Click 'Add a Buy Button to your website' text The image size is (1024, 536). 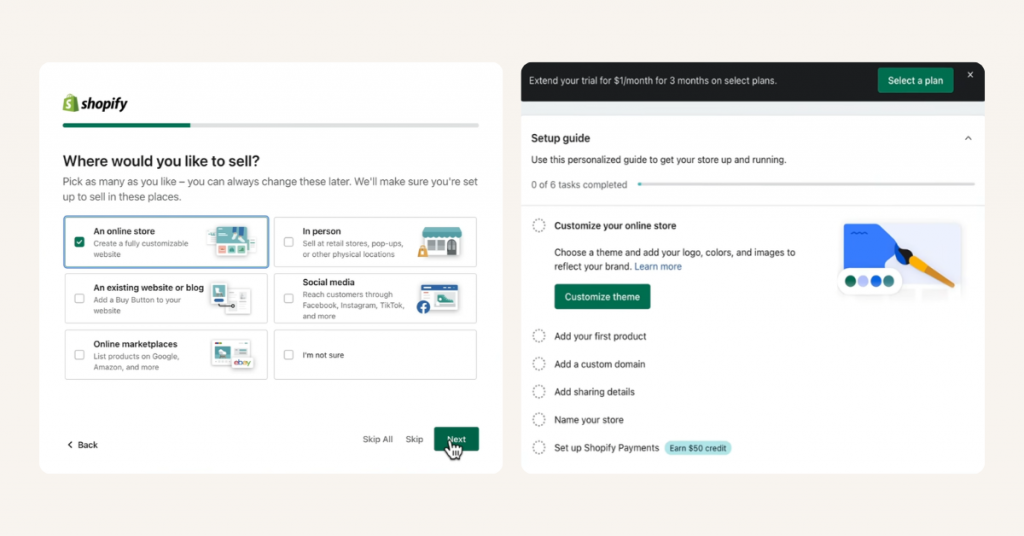137,306
